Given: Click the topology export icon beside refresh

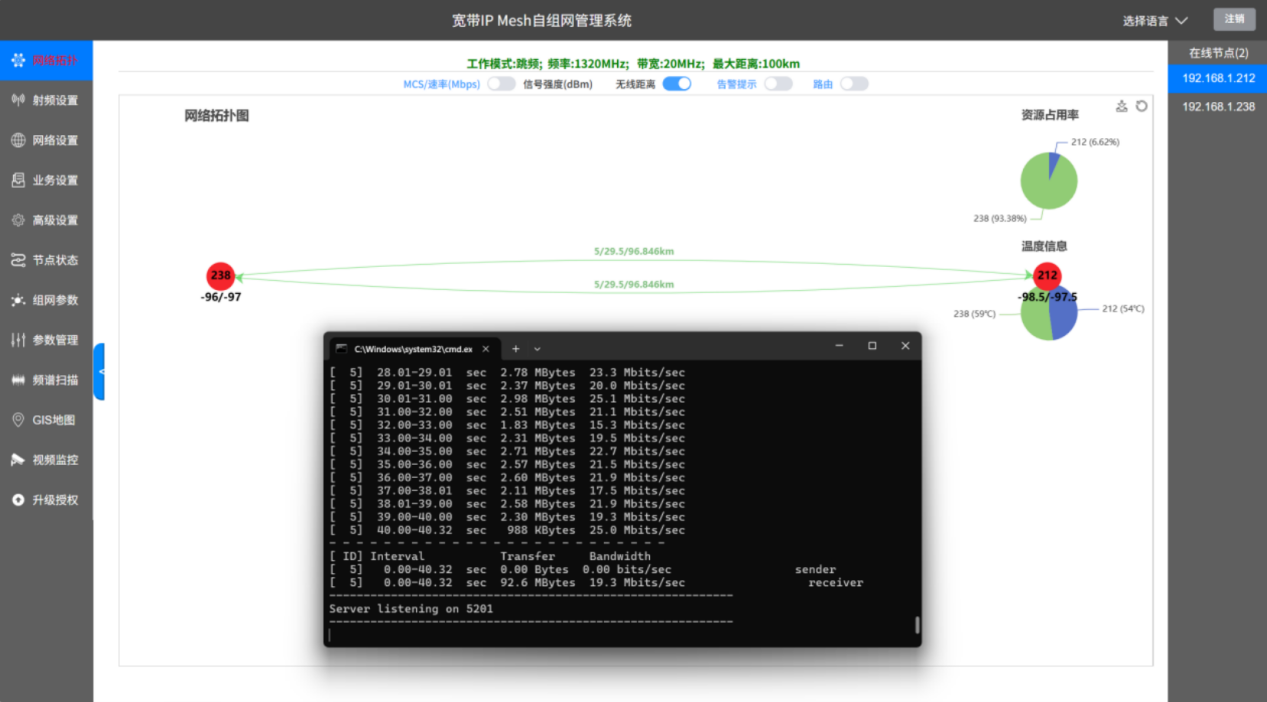Looking at the screenshot, I should (x=1122, y=106).
